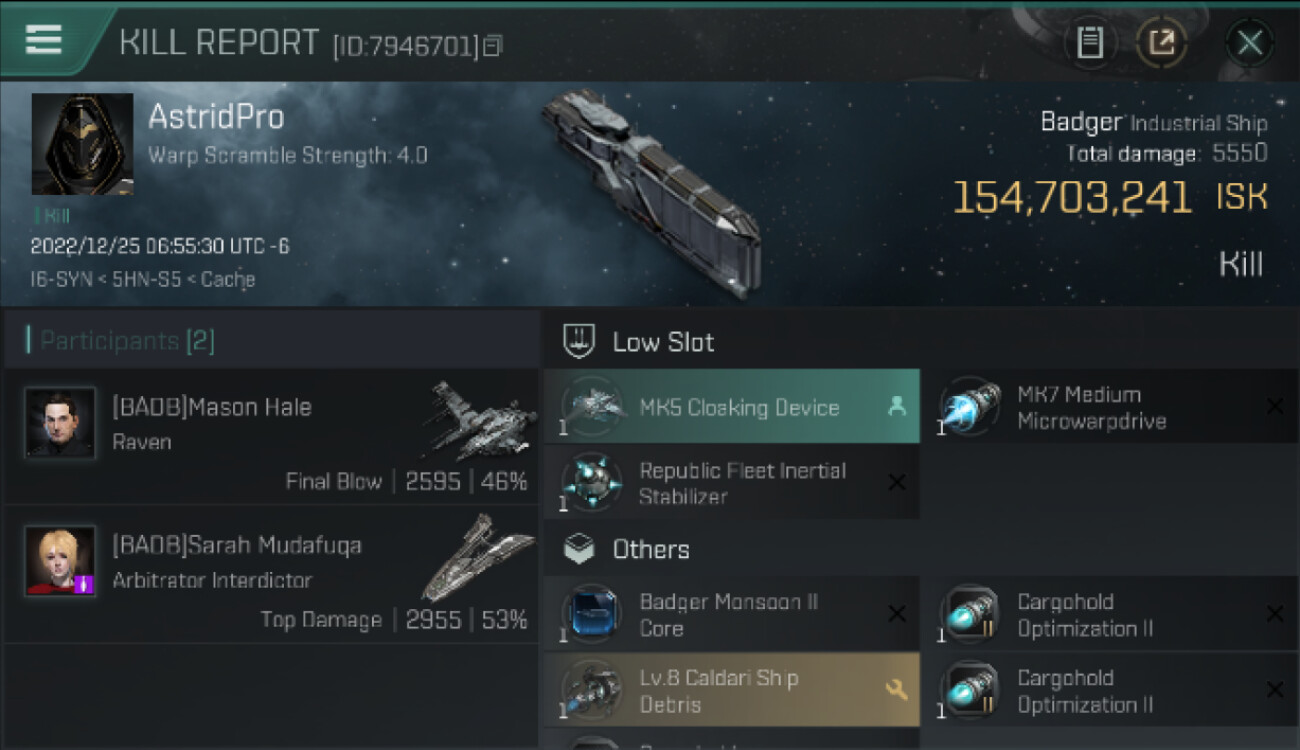1300x750 pixels.
Task: Copy the kill report ID
Action: [492, 46]
